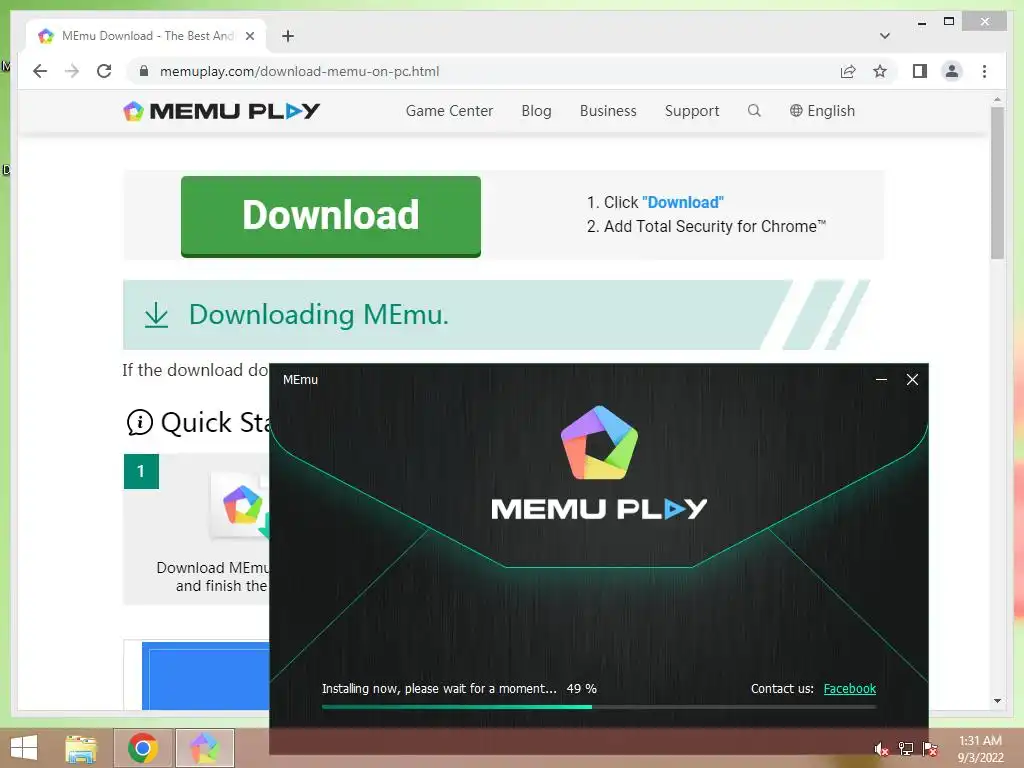Open the Facebook link in the installer
Viewport: 1024px width, 768px height.
click(850, 688)
